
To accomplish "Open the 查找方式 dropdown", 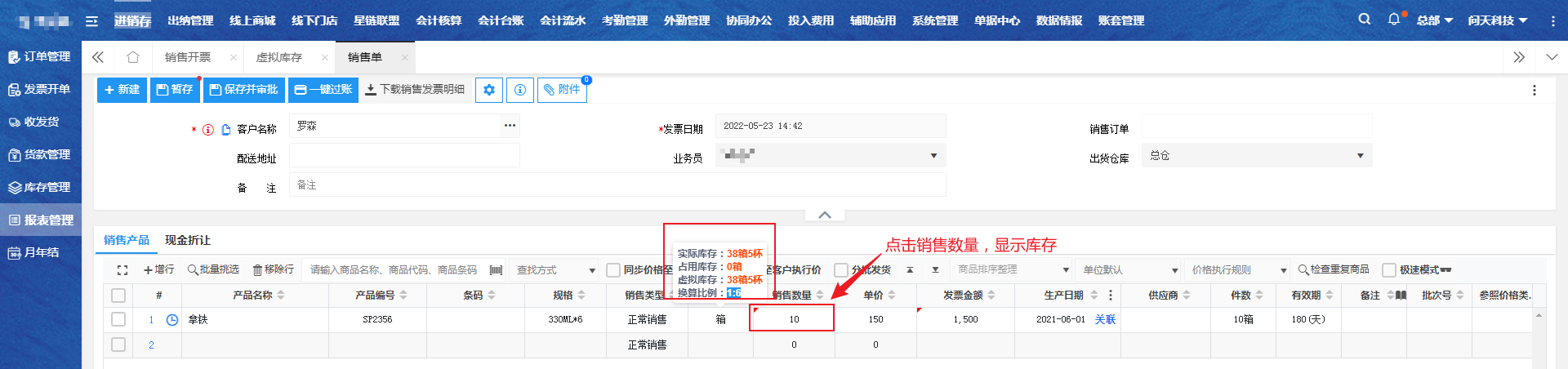I will coord(556,270).
